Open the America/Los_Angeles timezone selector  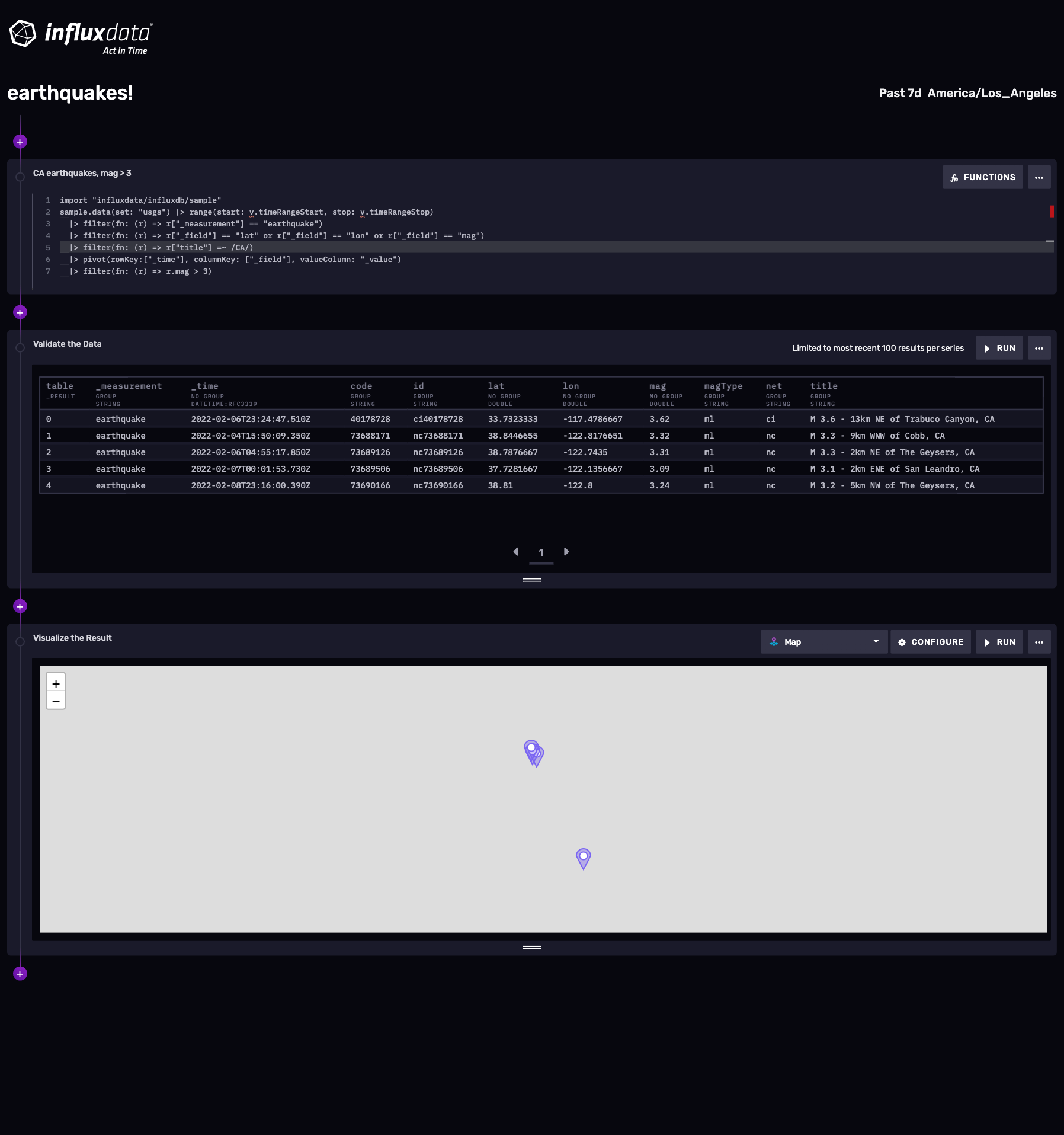pyautogui.click(x=992, y=93)
